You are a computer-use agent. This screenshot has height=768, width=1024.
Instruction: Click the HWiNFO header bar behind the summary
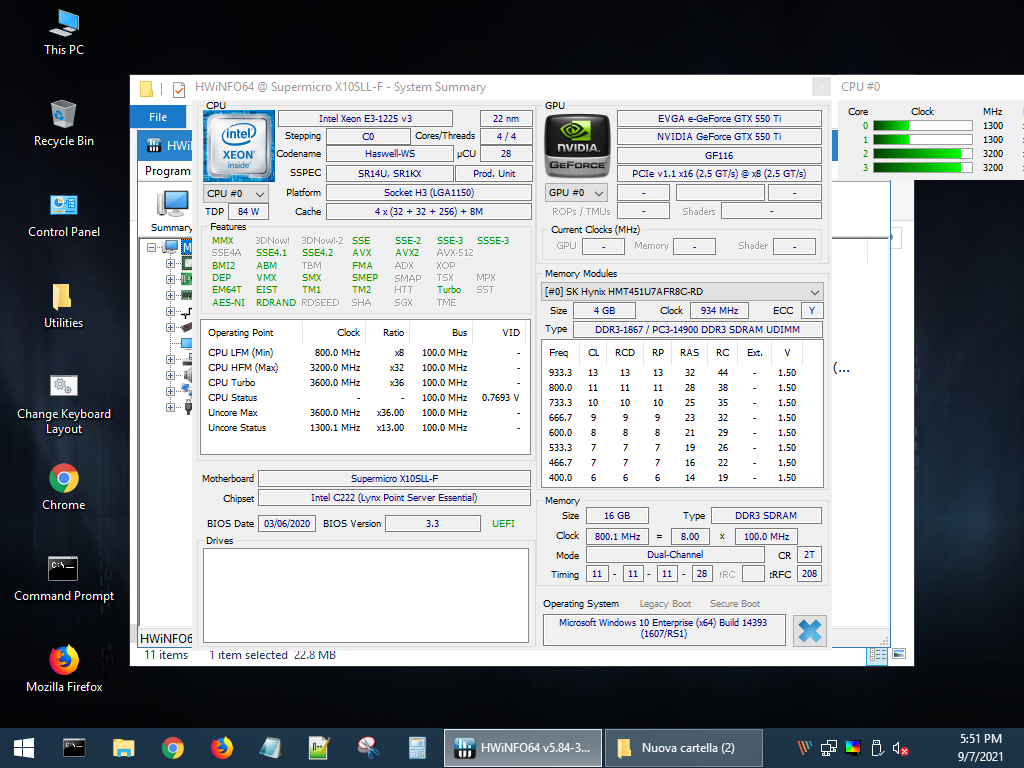pos(166,145)
